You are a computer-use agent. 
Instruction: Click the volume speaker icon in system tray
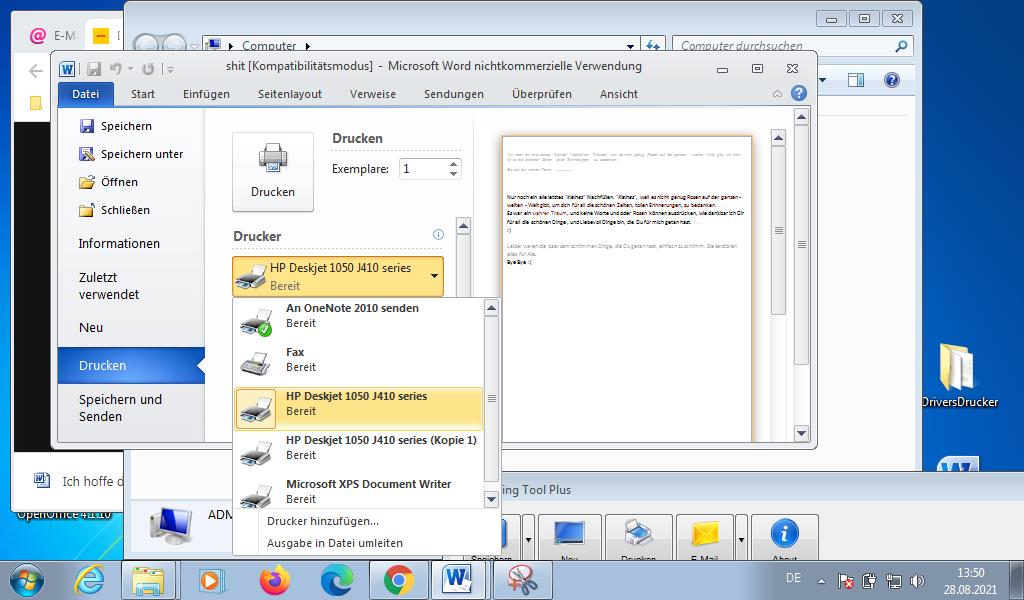[918, 580]
